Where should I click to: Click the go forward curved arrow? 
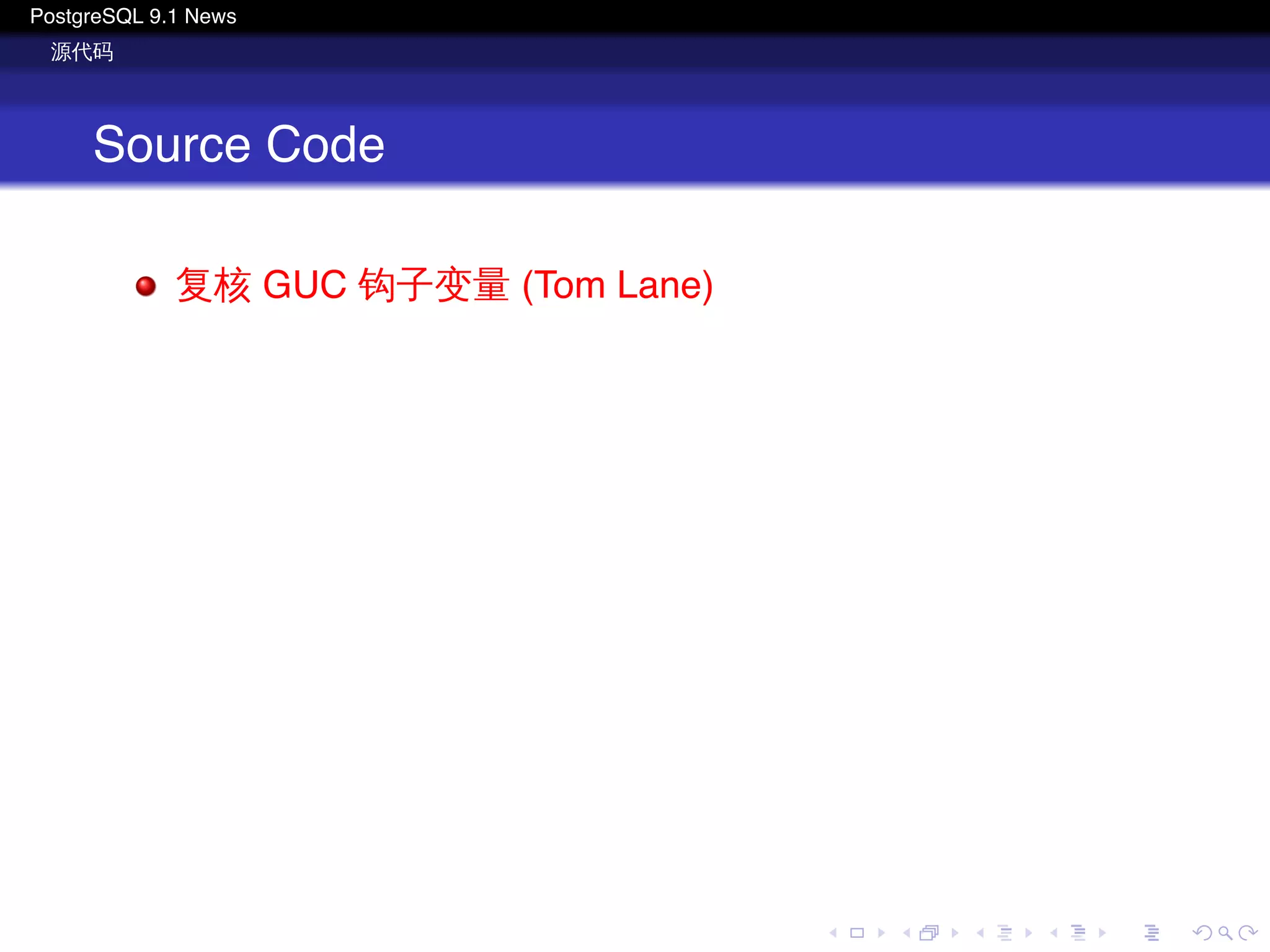tap(1248, 932)
